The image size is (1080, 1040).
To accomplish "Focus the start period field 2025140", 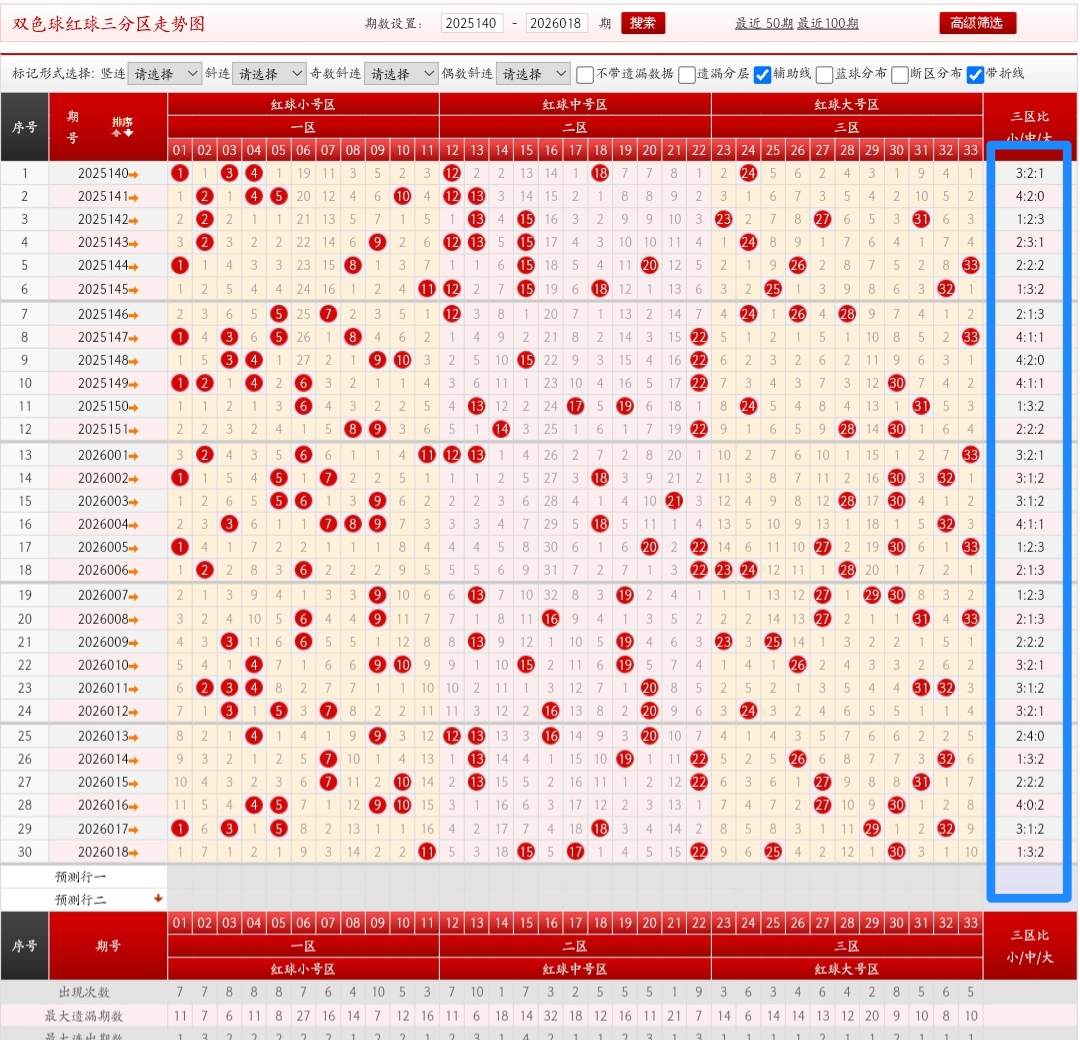I will coord(472,24).
